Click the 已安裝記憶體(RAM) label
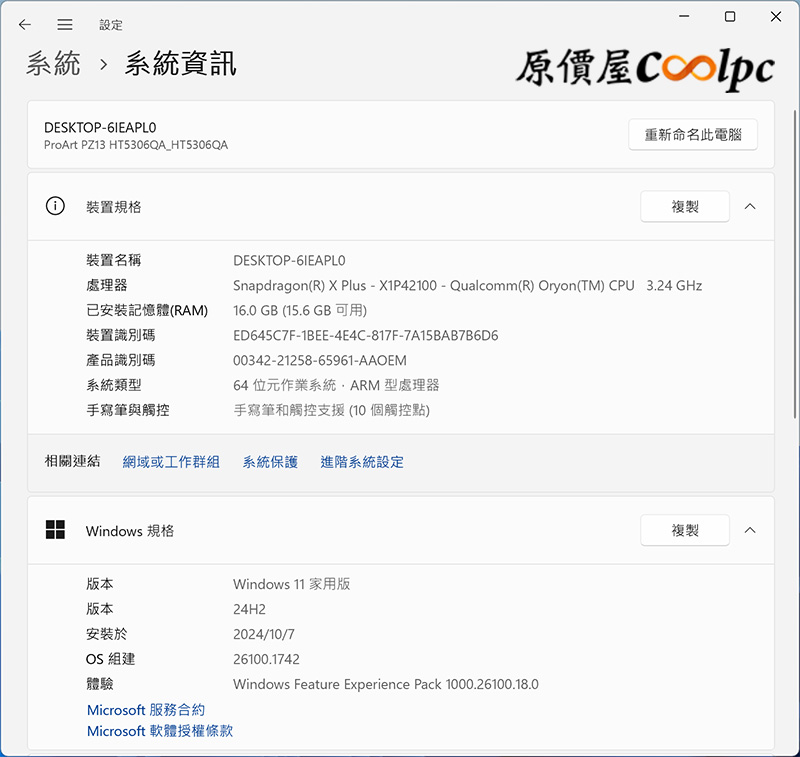Screen dimensions: 800x757 [x=147, y=311]
